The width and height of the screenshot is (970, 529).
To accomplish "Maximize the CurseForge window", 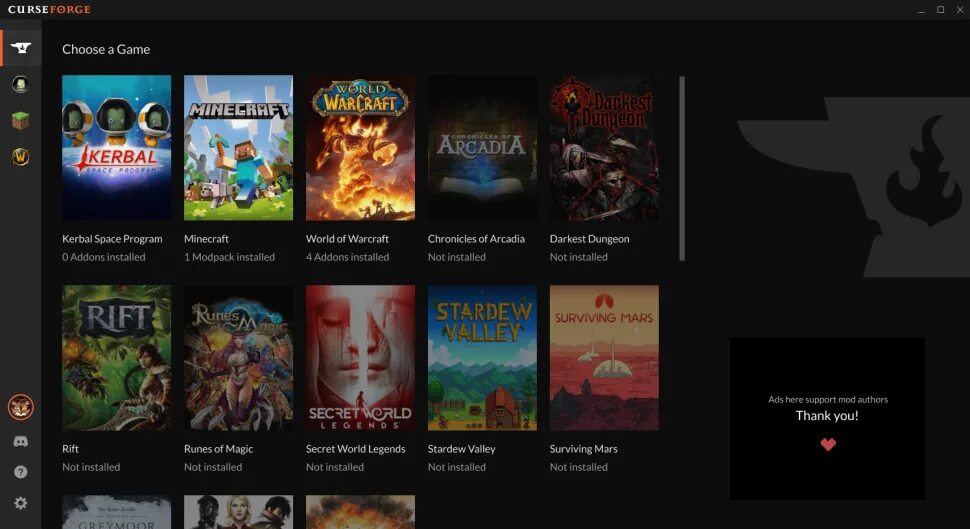I will tap(940, 10).
